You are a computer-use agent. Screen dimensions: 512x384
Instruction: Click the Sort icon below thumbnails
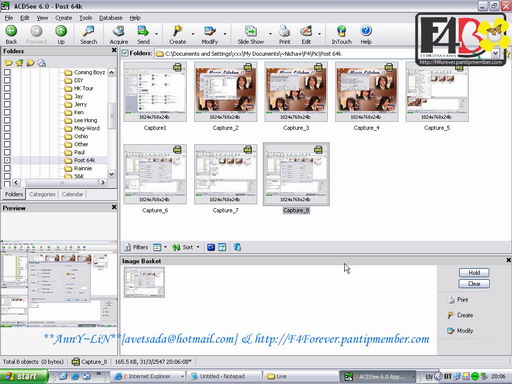(x=176, y=247)
